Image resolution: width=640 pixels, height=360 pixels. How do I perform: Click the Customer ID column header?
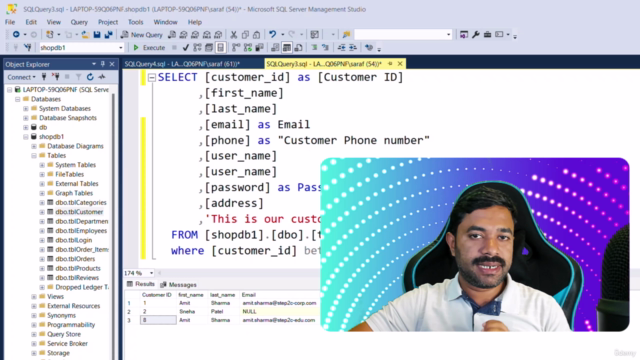coord(157,295)
